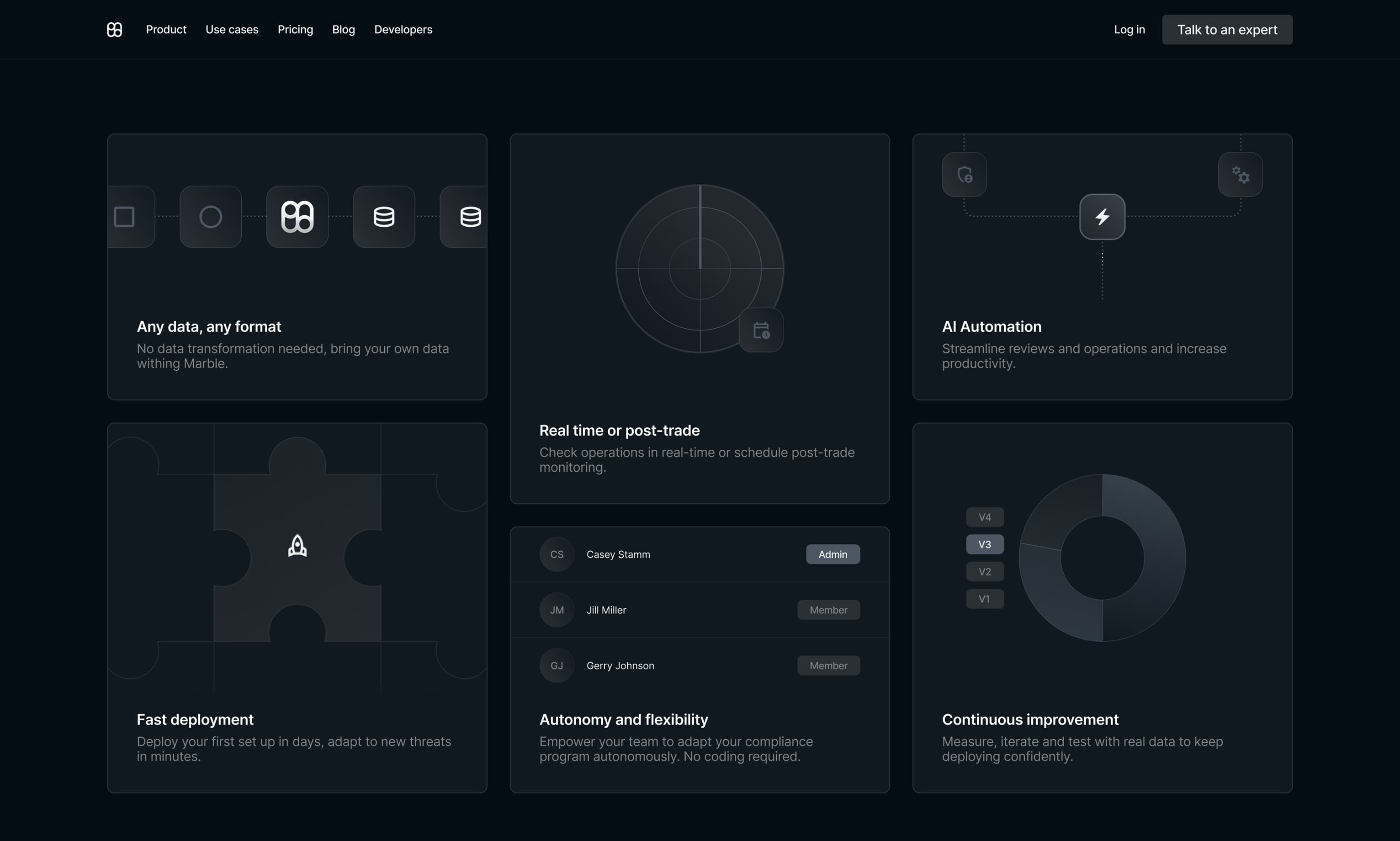Select the V4 version chip
1400x841 pixels.
[985, 517]
